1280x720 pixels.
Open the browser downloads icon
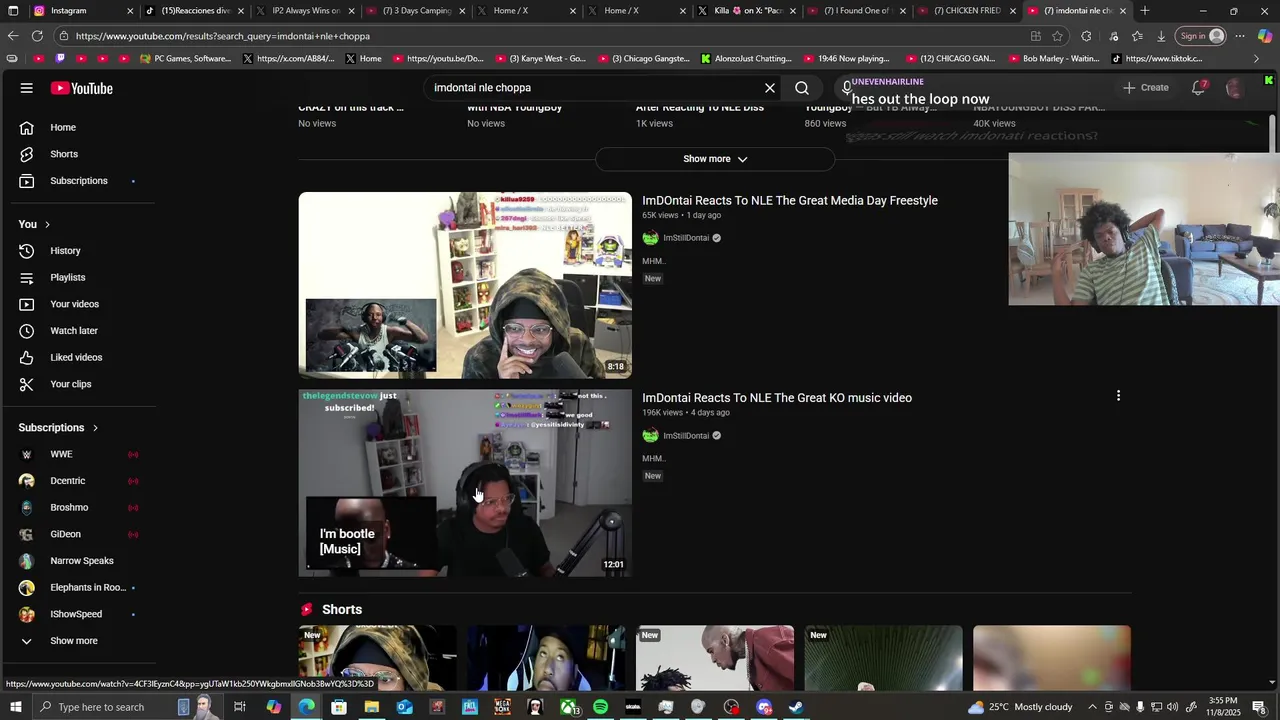pyautogui.click(x=1161, y=36)
